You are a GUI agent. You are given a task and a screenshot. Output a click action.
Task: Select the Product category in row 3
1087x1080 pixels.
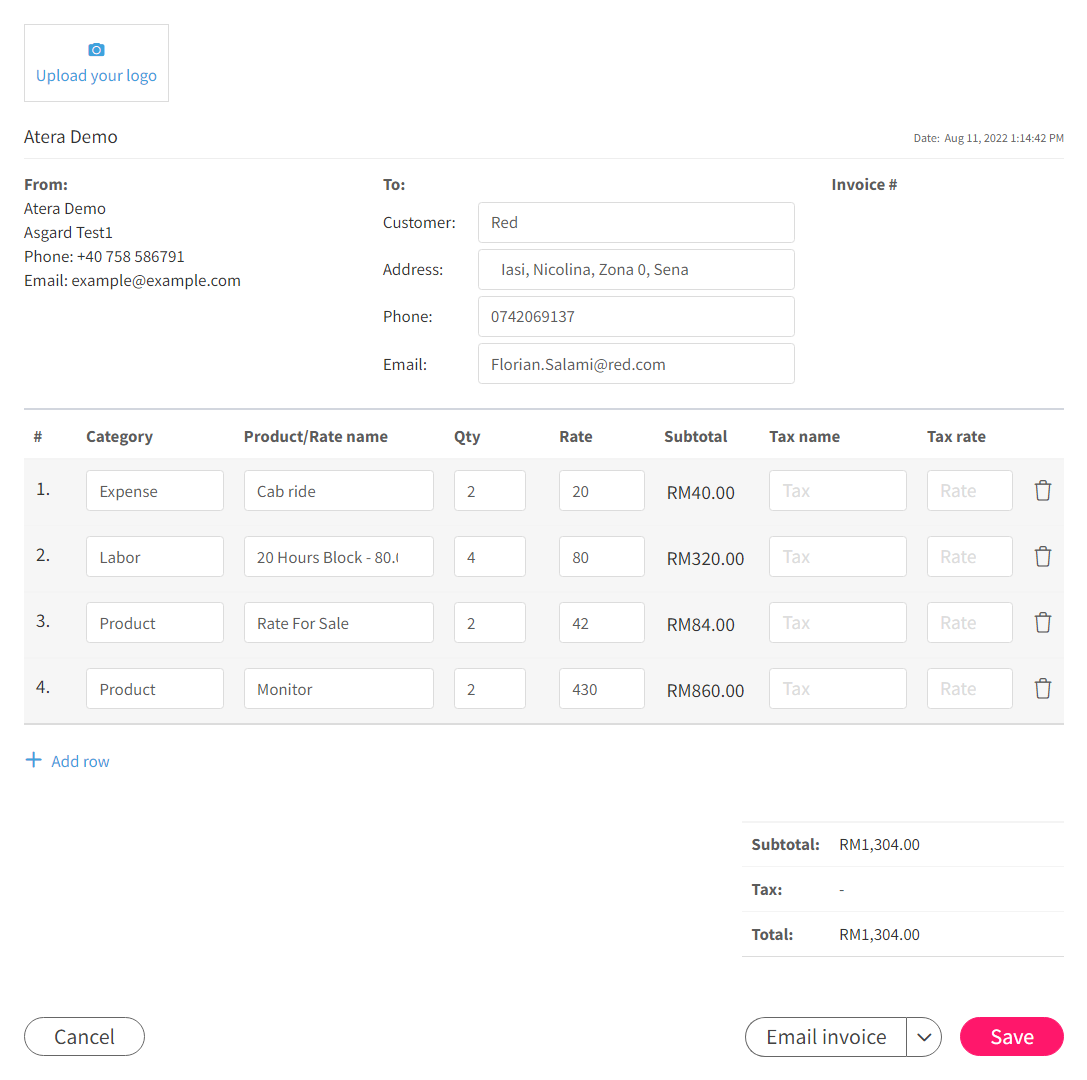pyautogui.click(x=155, y=622)
